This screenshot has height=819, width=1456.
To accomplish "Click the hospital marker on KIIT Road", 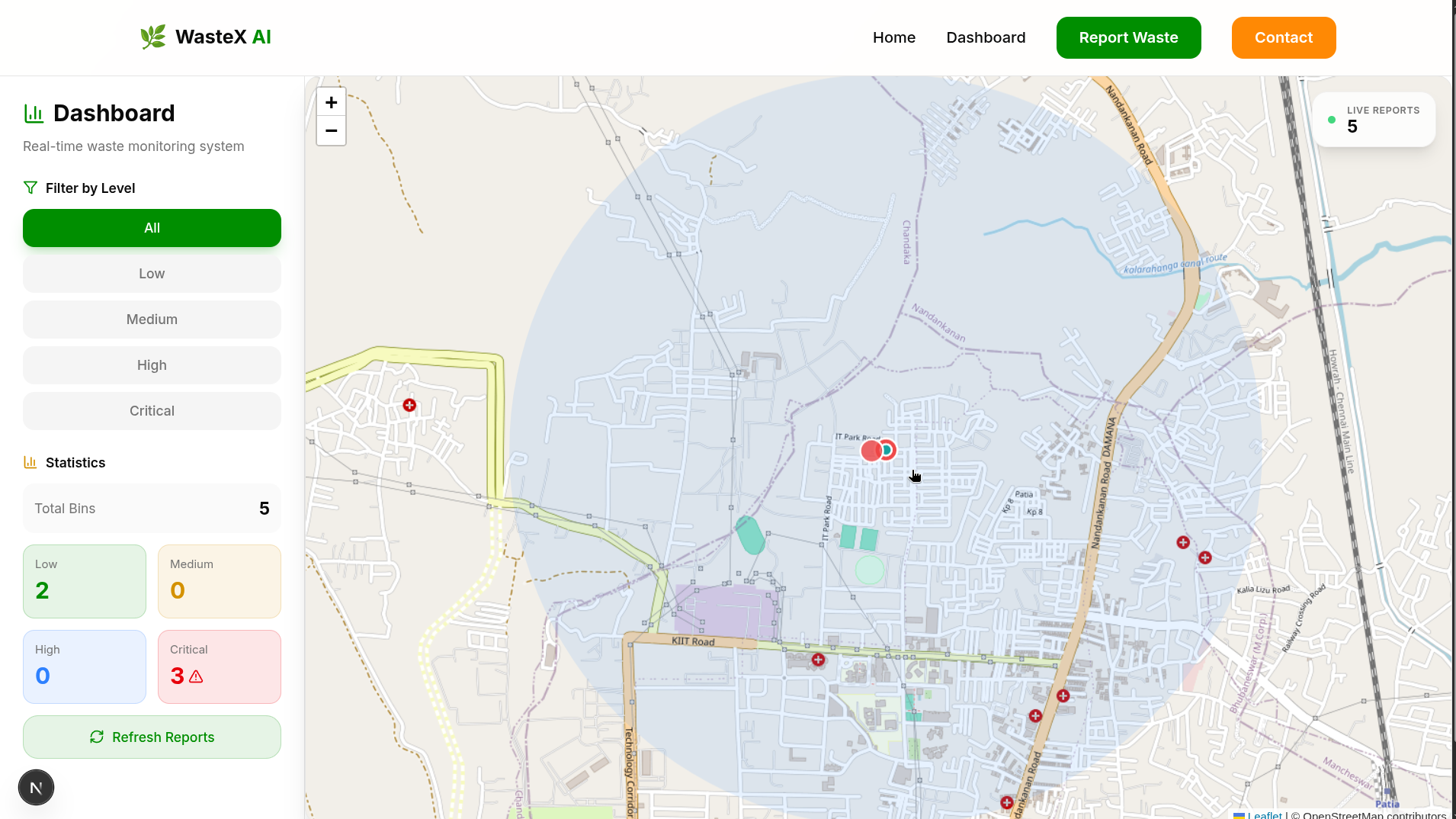I will tap(818, 660).
